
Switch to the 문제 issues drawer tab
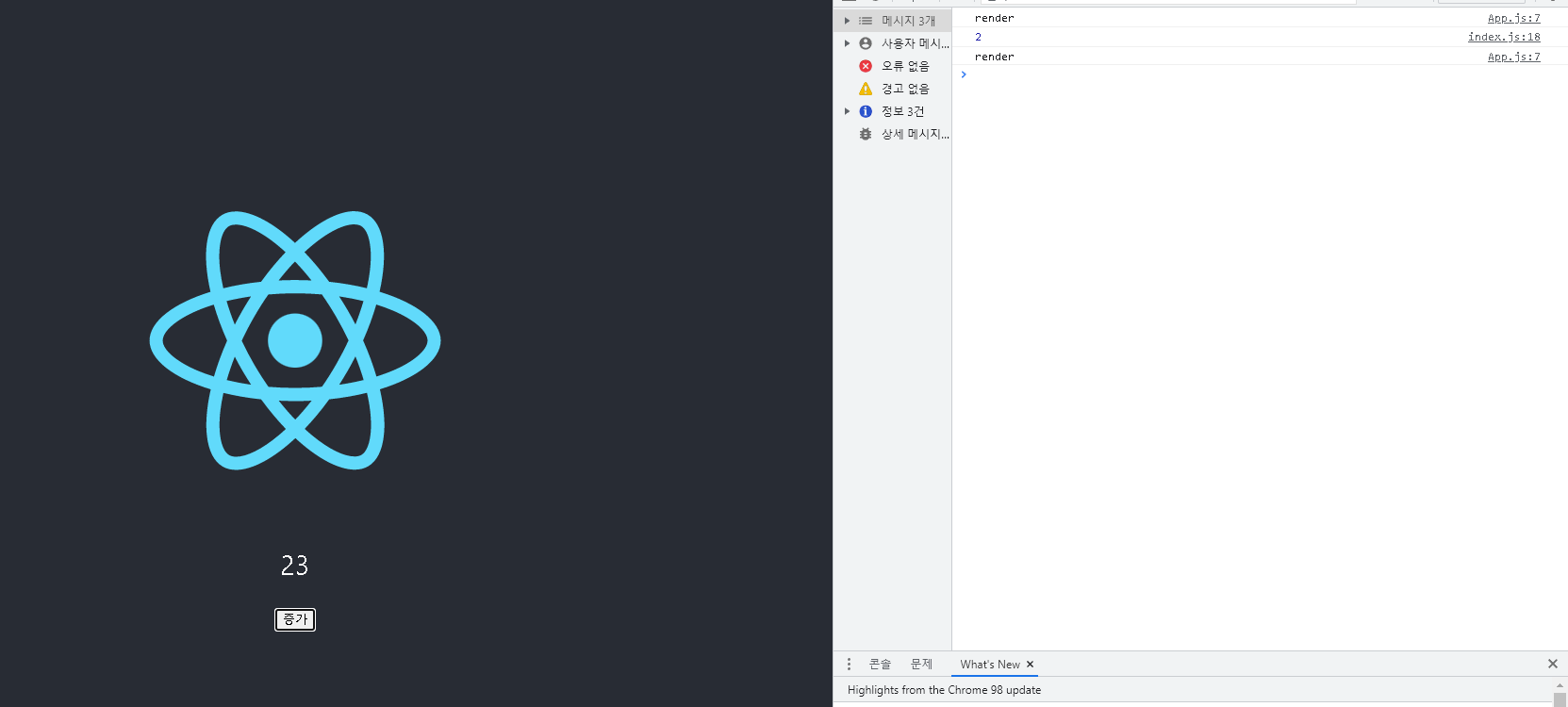coord(921,665)
